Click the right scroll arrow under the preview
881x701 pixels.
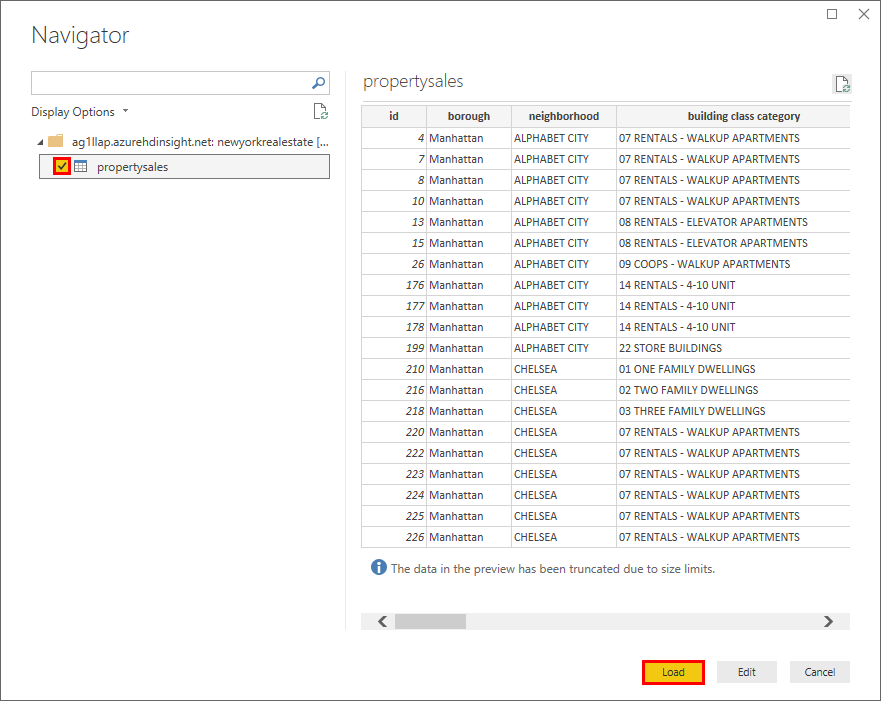coord(828,621)
